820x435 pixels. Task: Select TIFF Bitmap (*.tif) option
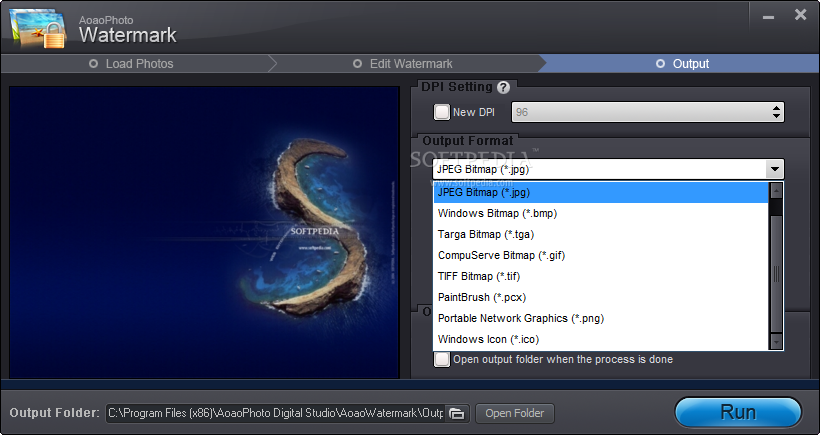point(601,276)
